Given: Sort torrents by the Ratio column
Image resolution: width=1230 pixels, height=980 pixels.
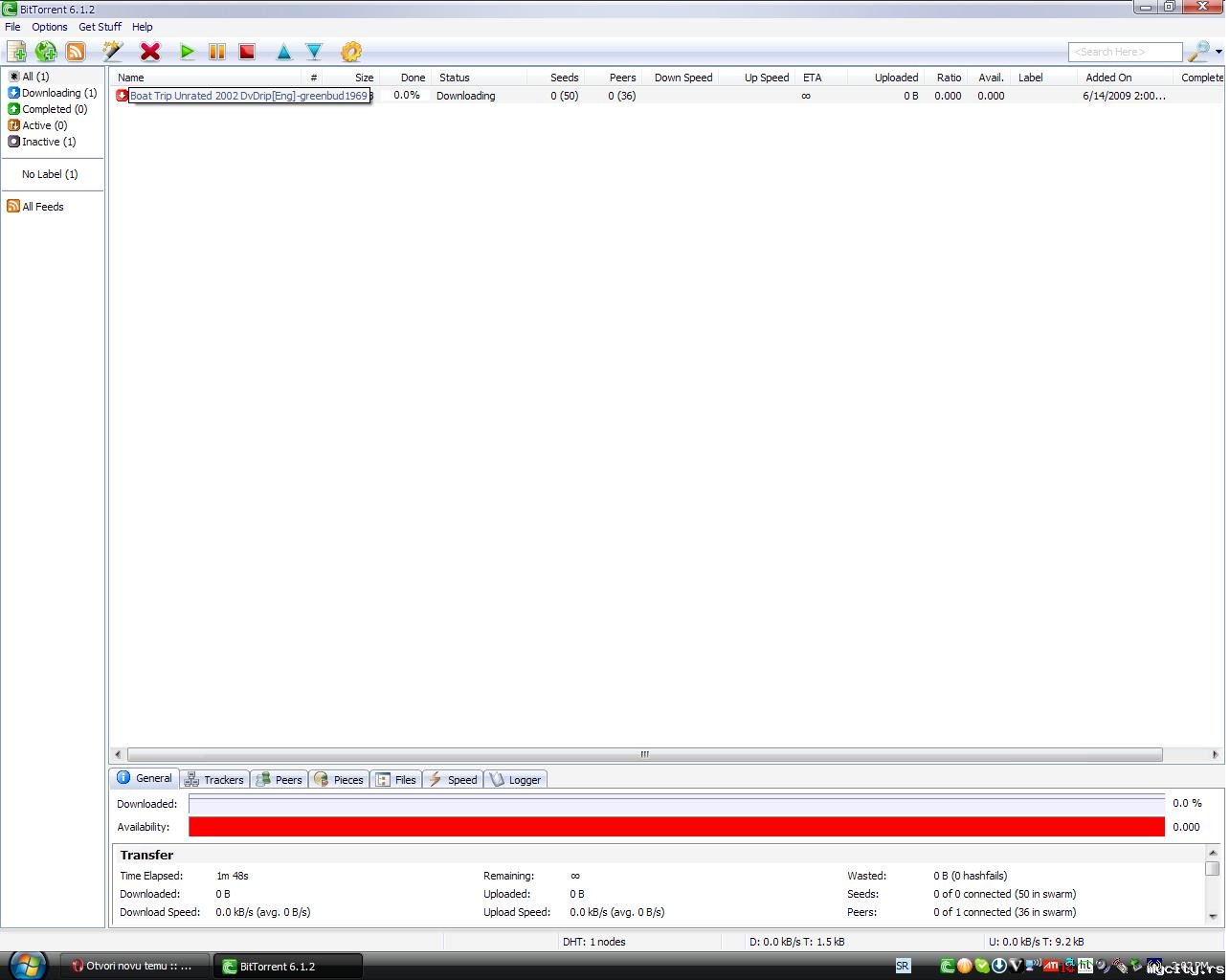Looking at the screenshot, I should coord(946,78).
